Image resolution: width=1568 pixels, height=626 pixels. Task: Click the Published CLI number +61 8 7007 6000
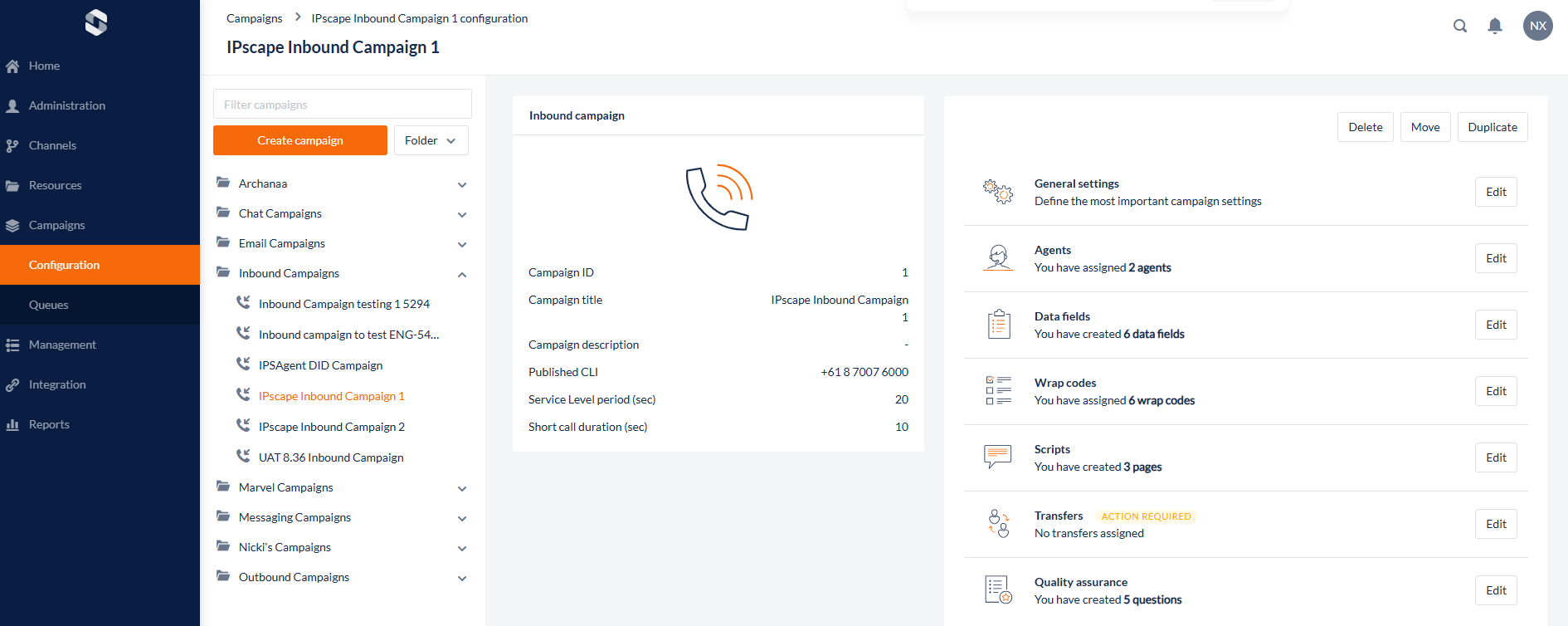pos(864,372)
